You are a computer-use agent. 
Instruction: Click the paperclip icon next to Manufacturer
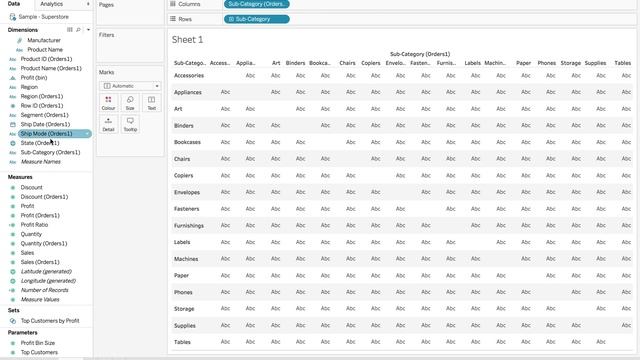19,40
